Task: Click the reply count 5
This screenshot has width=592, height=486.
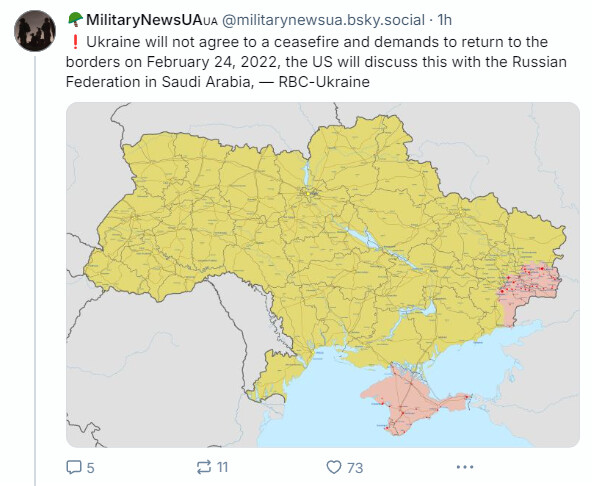Action: (91, 468)
